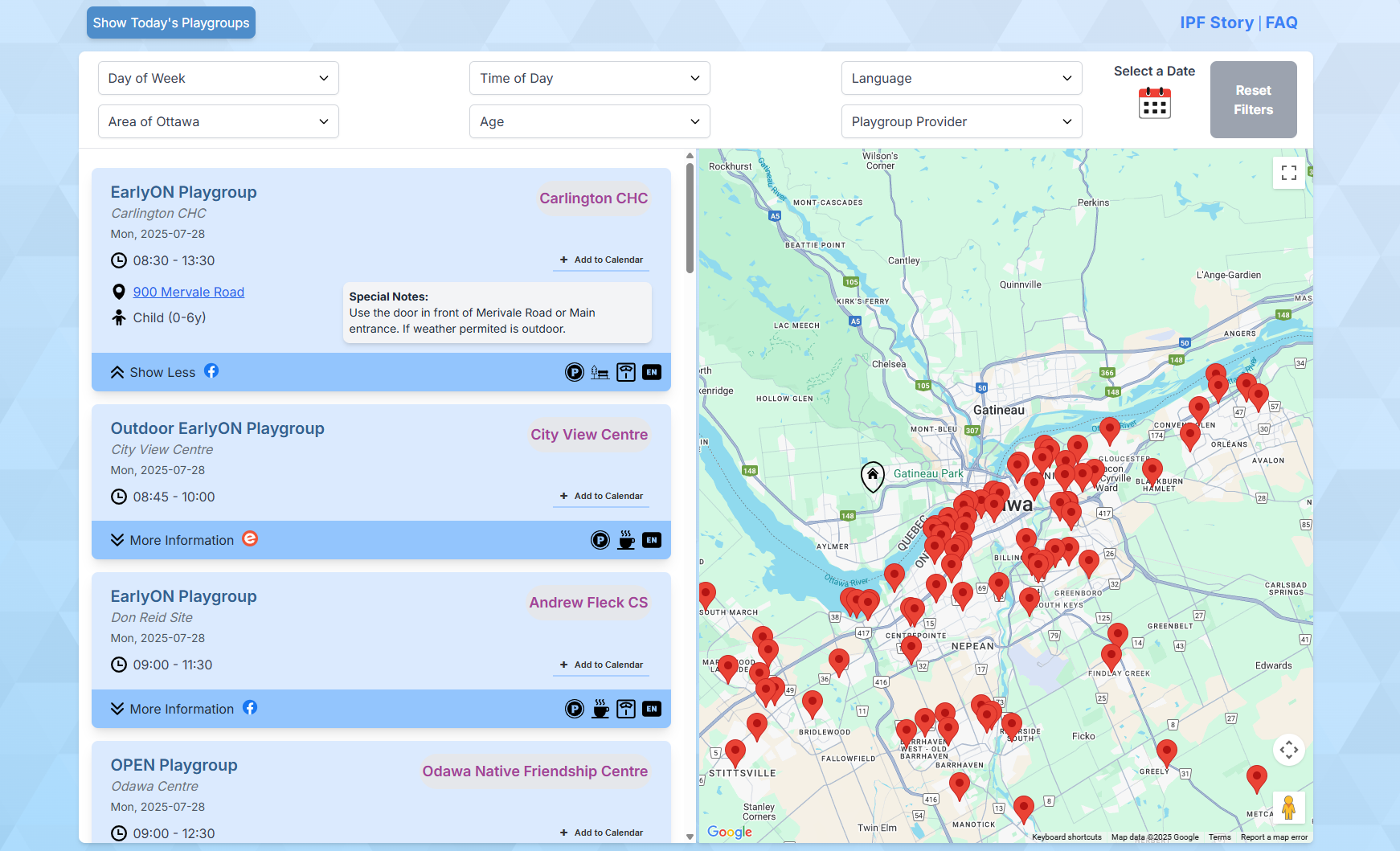1400x851 pixels.
Task: Click the Carlington CHC provider badge
Action: pos(594,198)
